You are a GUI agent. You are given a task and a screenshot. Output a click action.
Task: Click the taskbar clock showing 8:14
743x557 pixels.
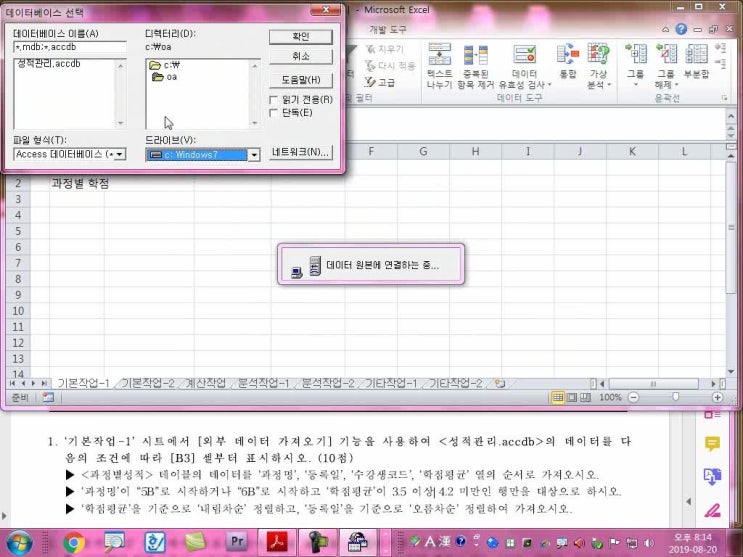coord(693,538)
